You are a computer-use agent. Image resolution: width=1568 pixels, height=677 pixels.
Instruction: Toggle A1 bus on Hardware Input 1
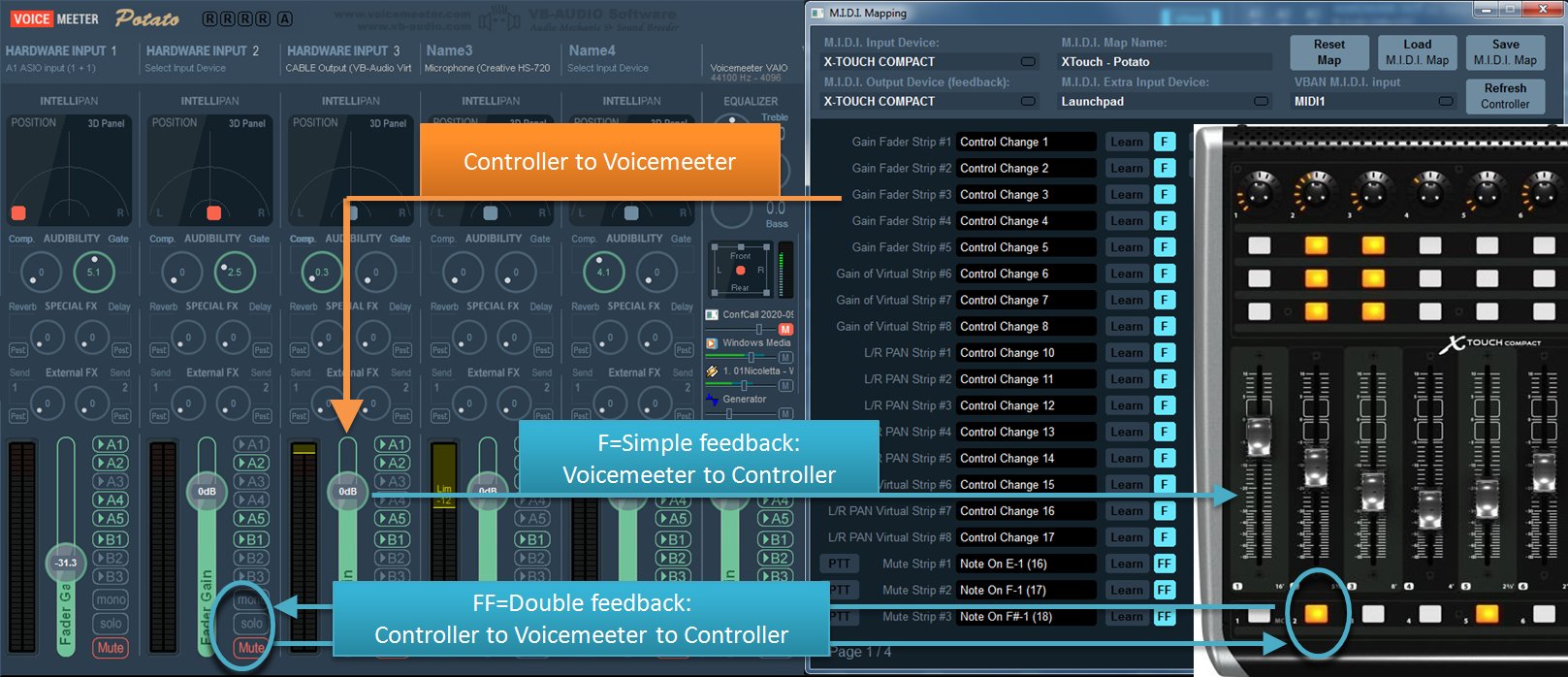pos(111,444)
